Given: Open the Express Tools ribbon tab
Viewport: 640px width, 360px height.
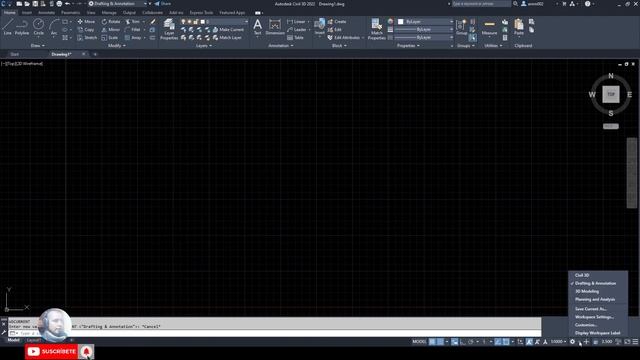Looking at the screenshot, I should 201,13.
